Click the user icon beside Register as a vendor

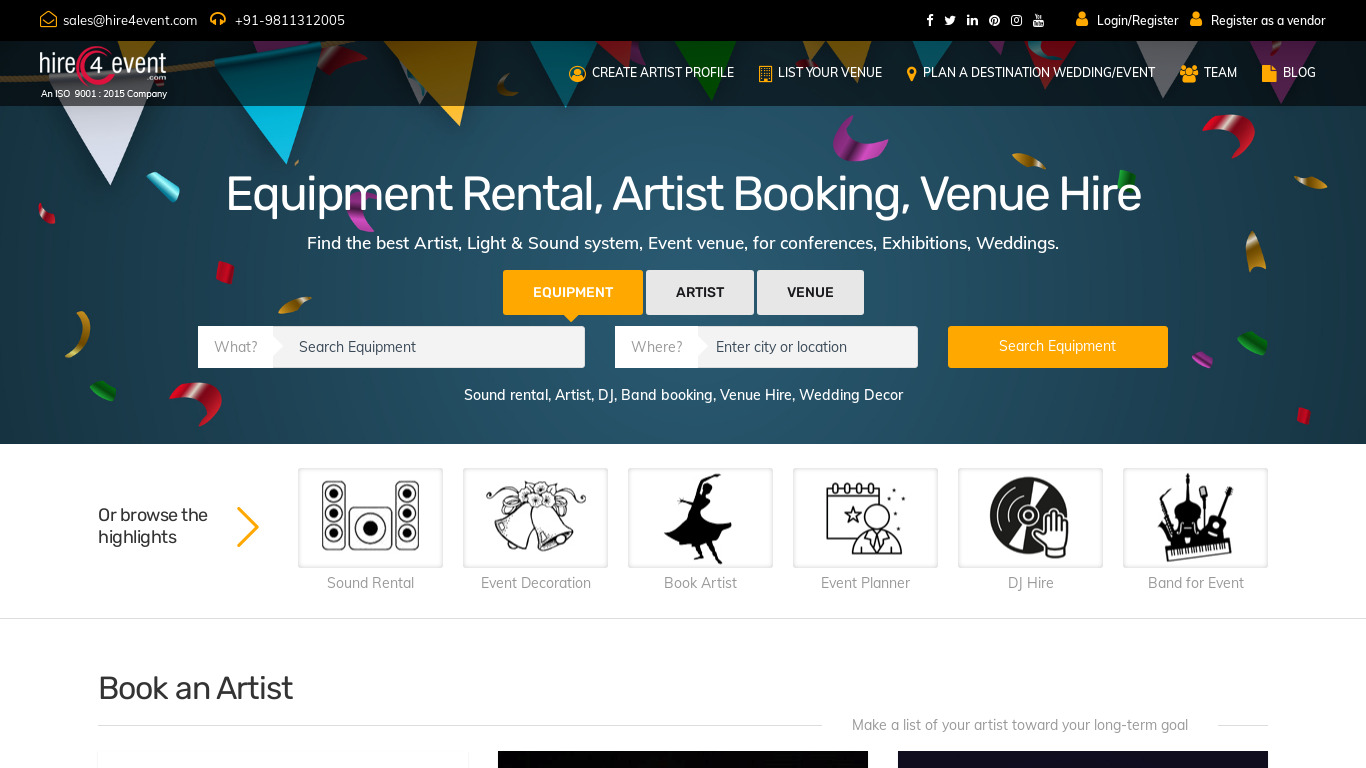point(1196,19)
